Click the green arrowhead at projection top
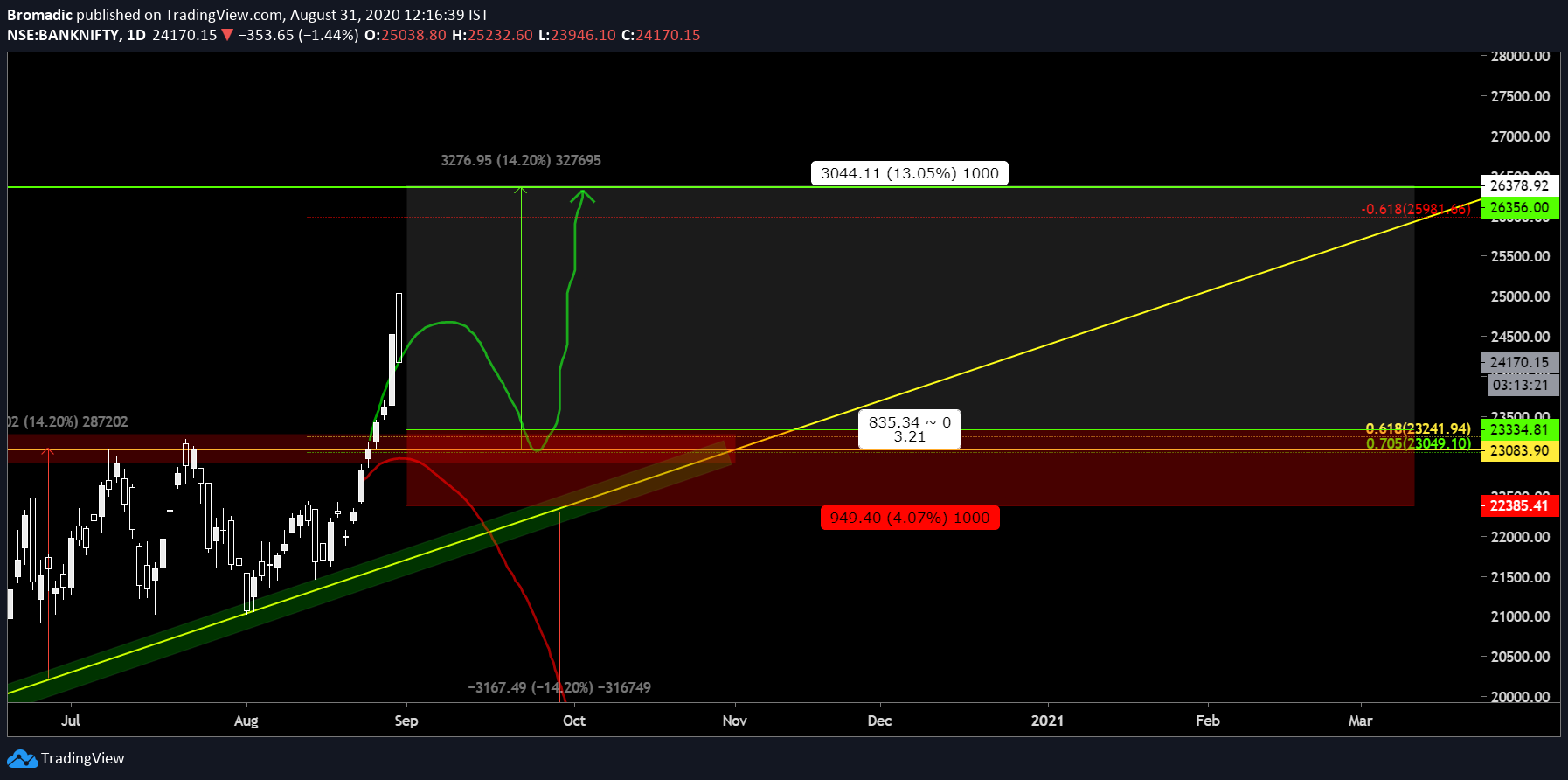Screen dimensions: 1568x780 click(x=583, y=196)
